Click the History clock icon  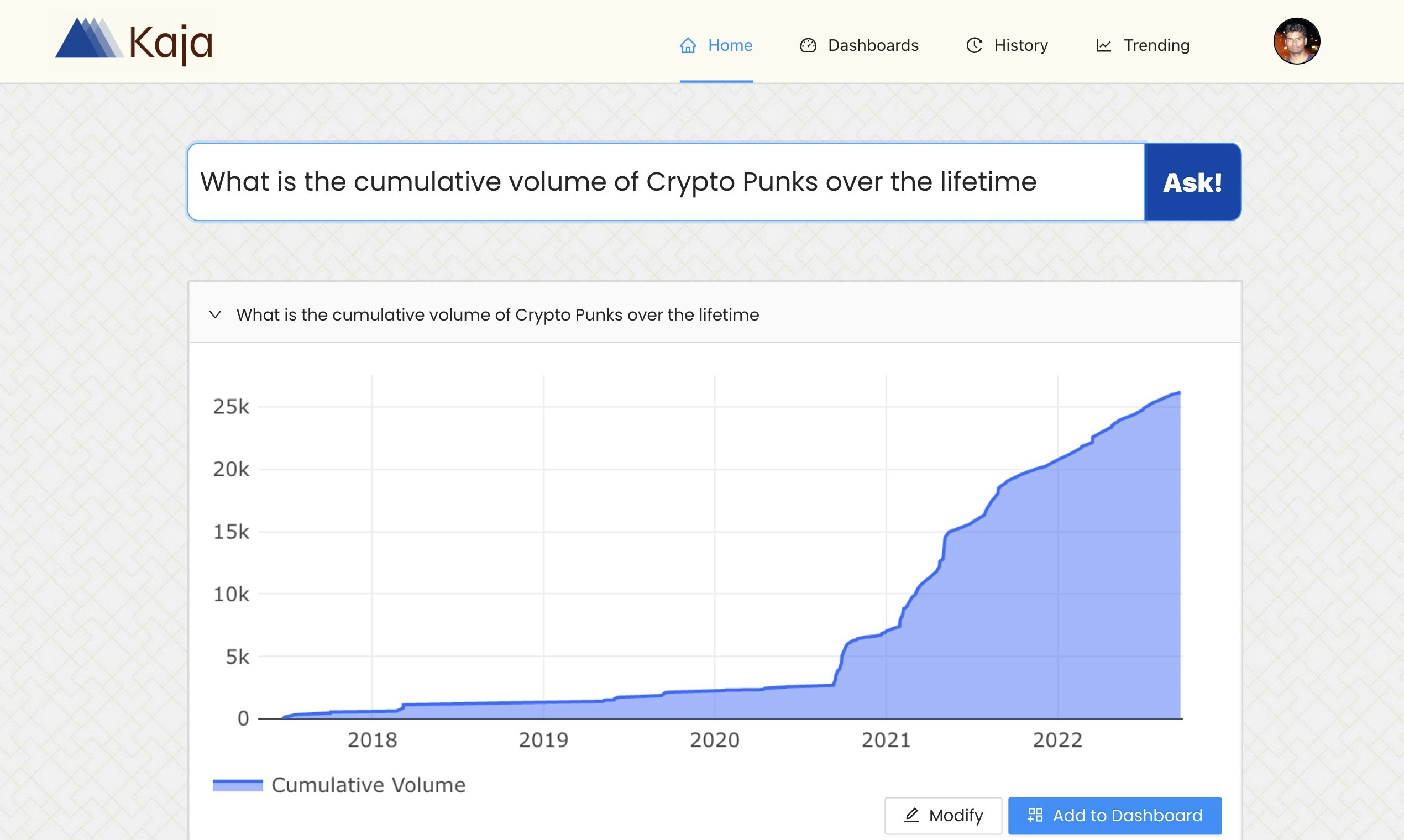point(974,45)
